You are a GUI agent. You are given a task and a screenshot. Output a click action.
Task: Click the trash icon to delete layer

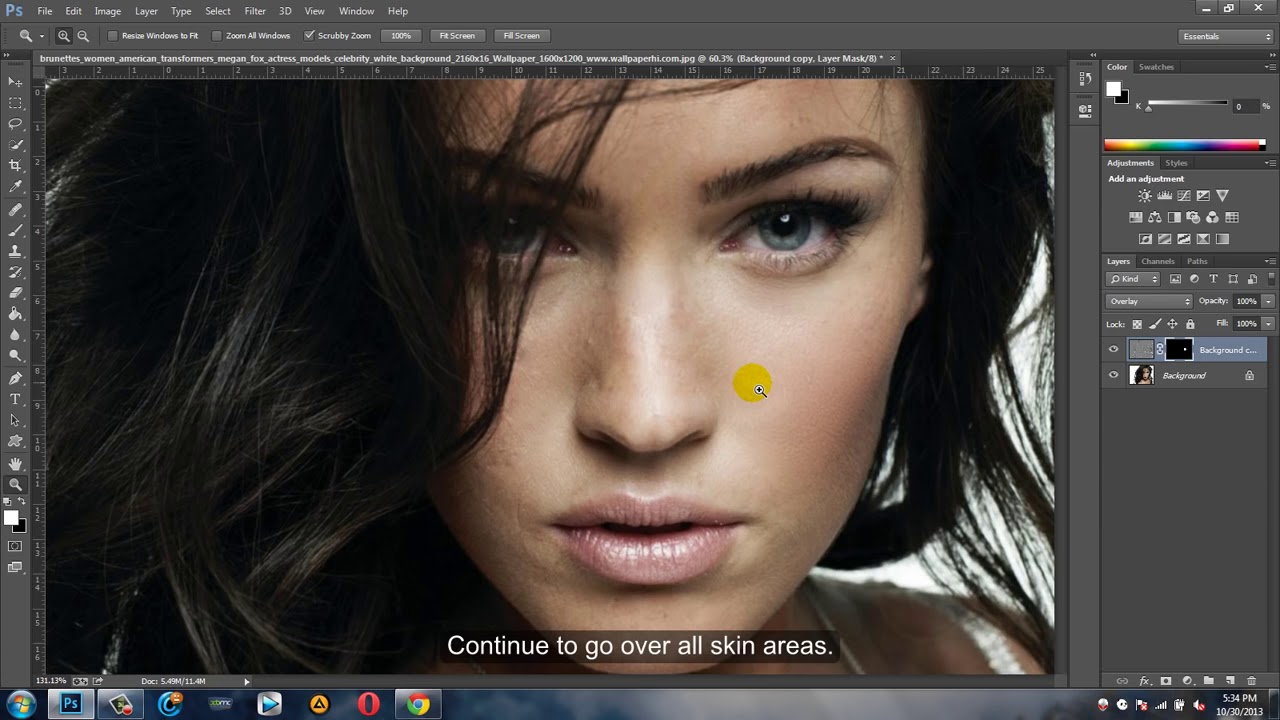click(x=1251, y=681)
